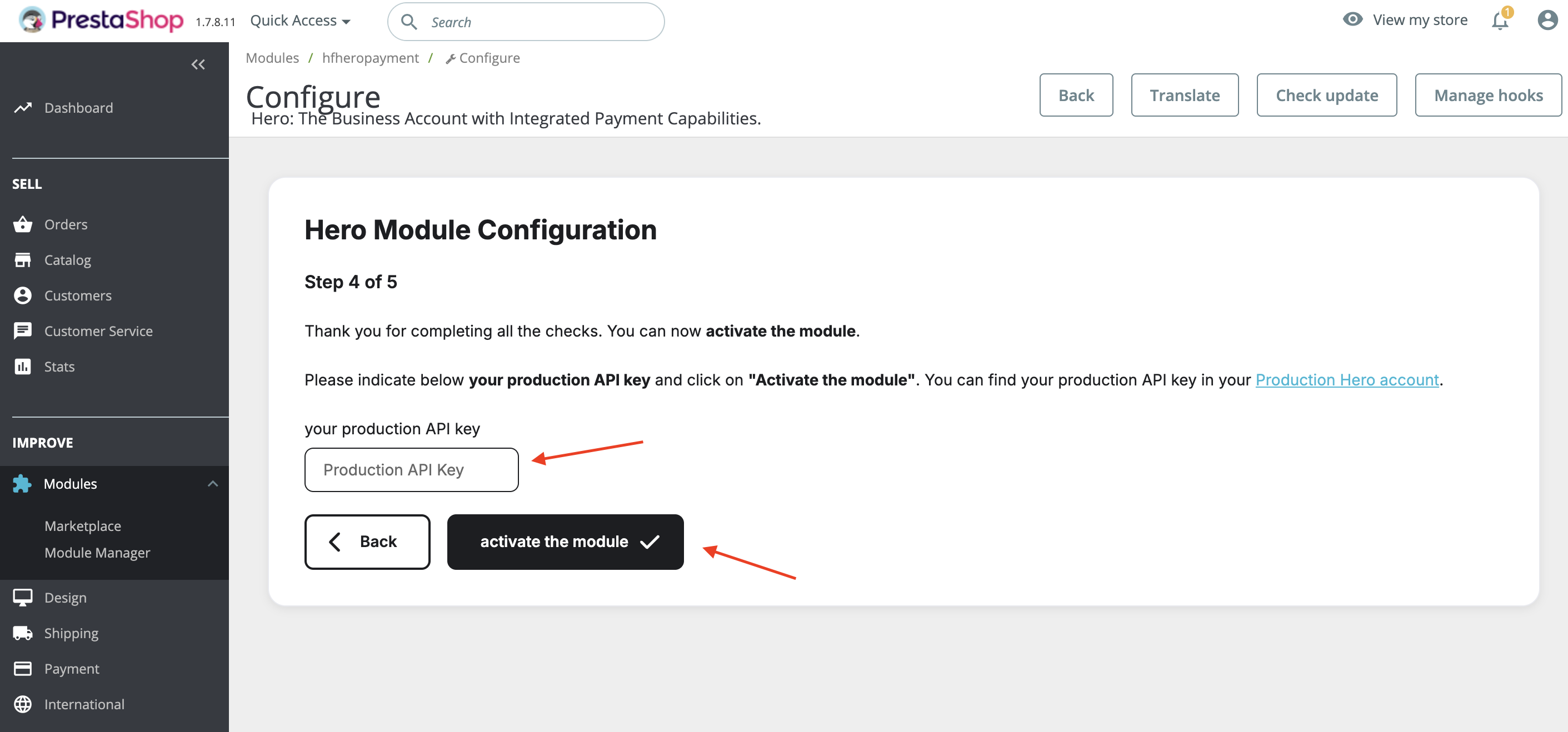Viewport: 1568px width, 732px height.
Task: Click the Shipping truck icon
Action: click(23, 634)
